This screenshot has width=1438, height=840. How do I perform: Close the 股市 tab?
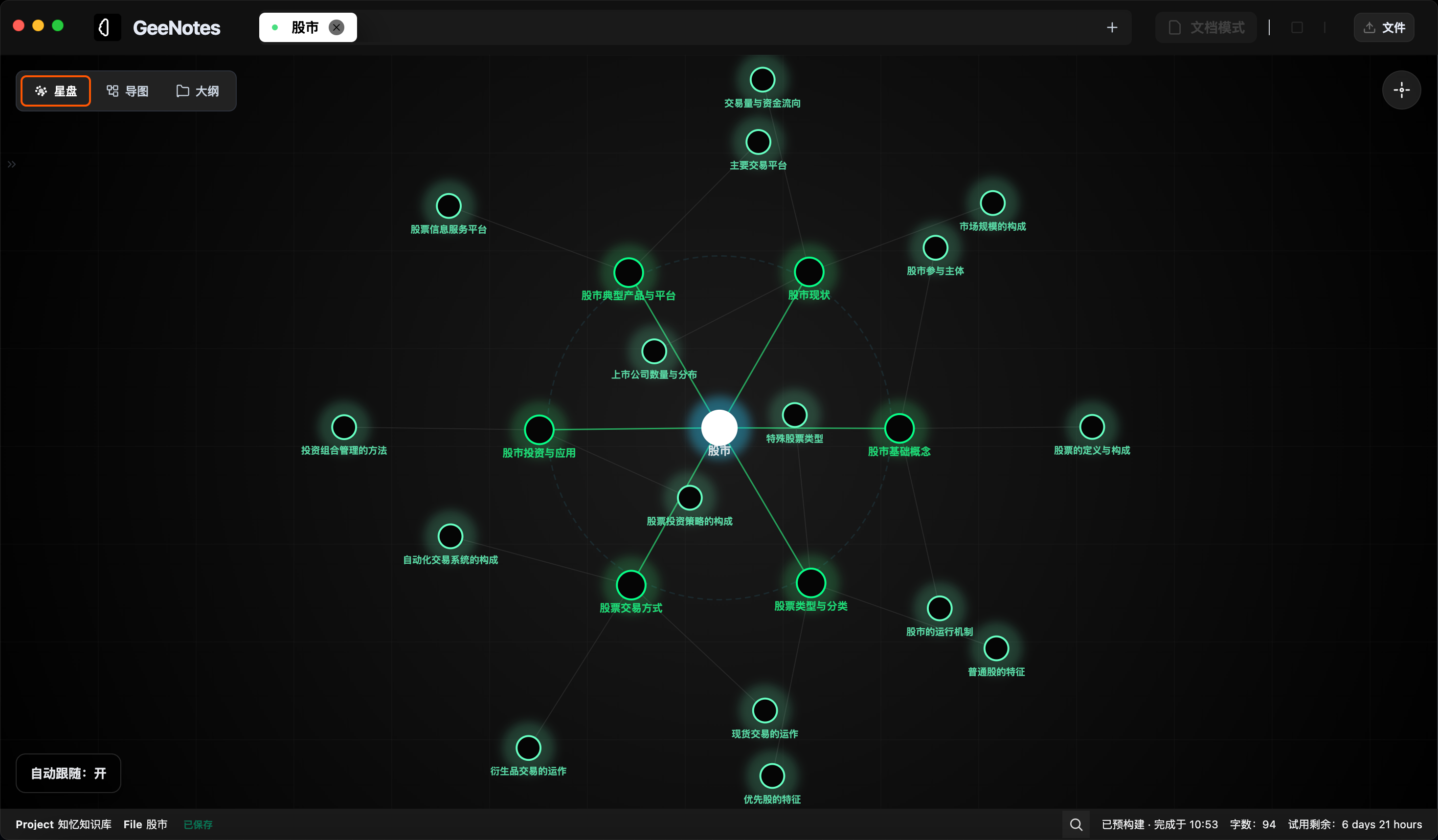[337, 27]
